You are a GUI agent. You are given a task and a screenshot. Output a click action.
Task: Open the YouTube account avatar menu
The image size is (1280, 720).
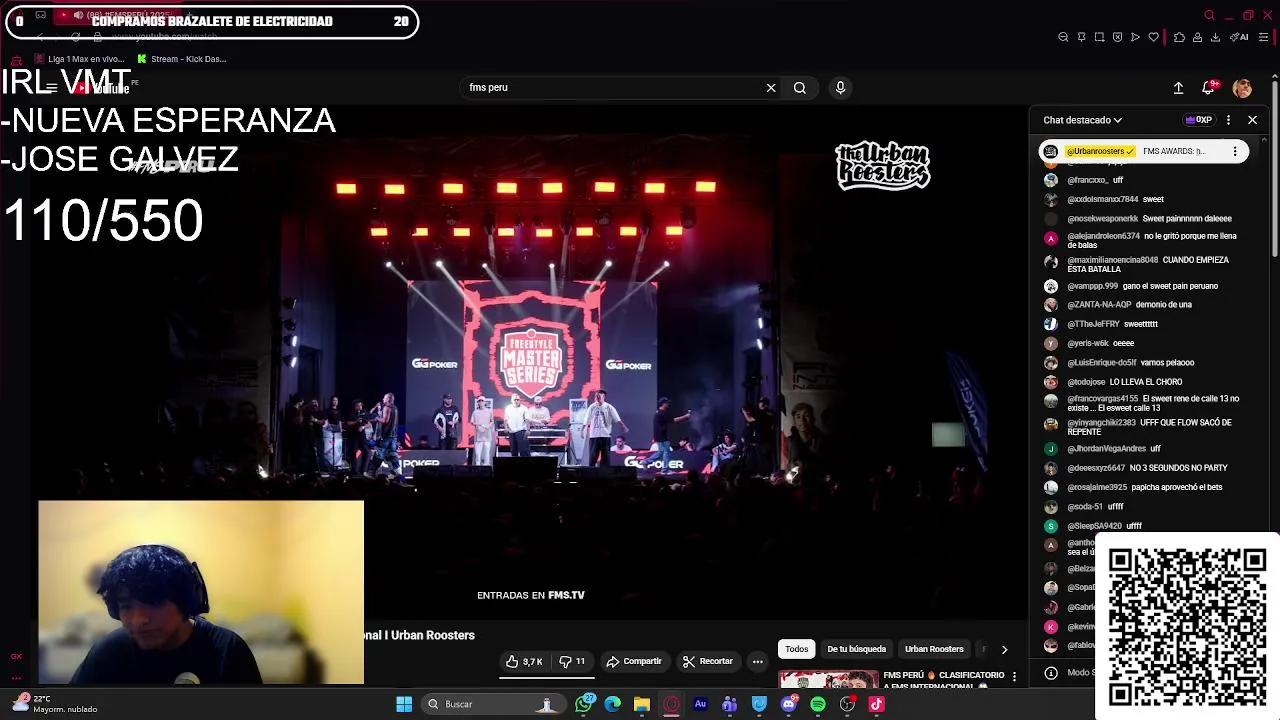(x=1242, y=88)
